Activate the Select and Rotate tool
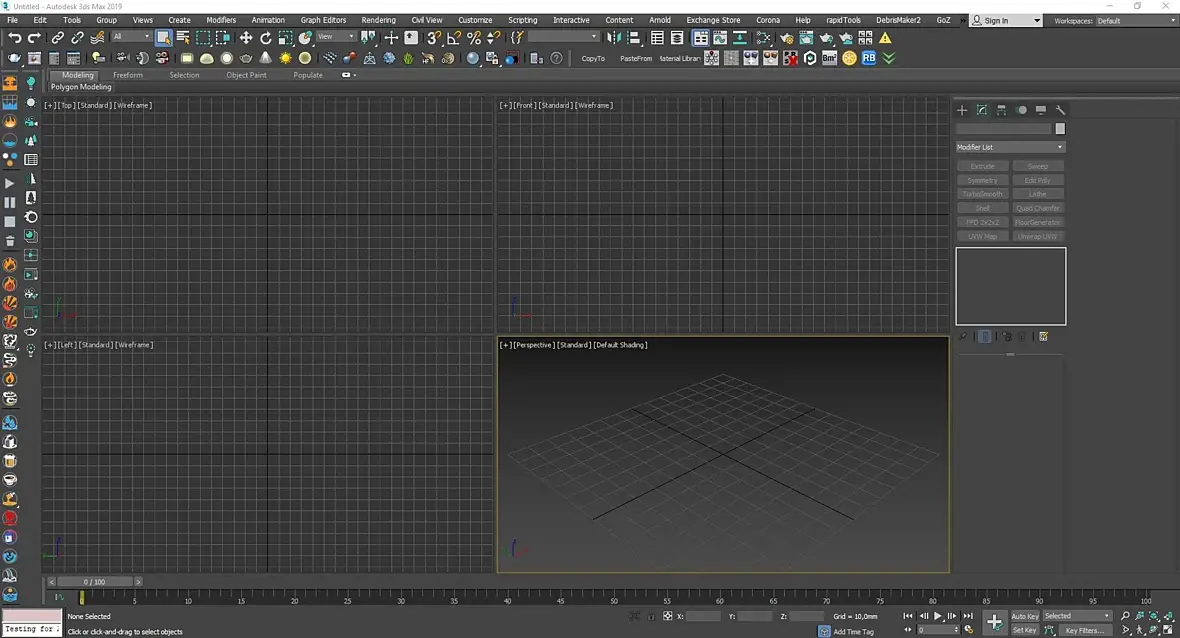1180x638 pixels. 266,38
